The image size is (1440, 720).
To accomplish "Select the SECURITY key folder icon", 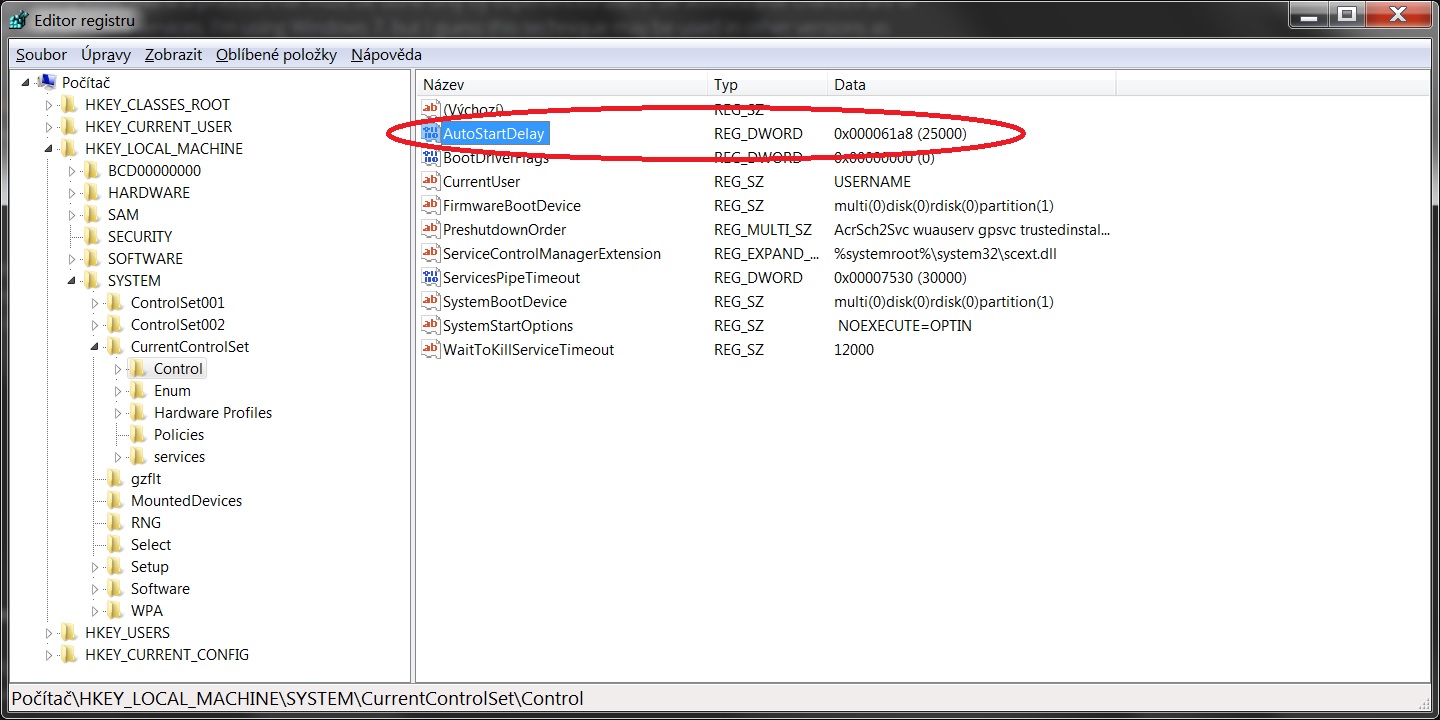I will pos(92,237).
